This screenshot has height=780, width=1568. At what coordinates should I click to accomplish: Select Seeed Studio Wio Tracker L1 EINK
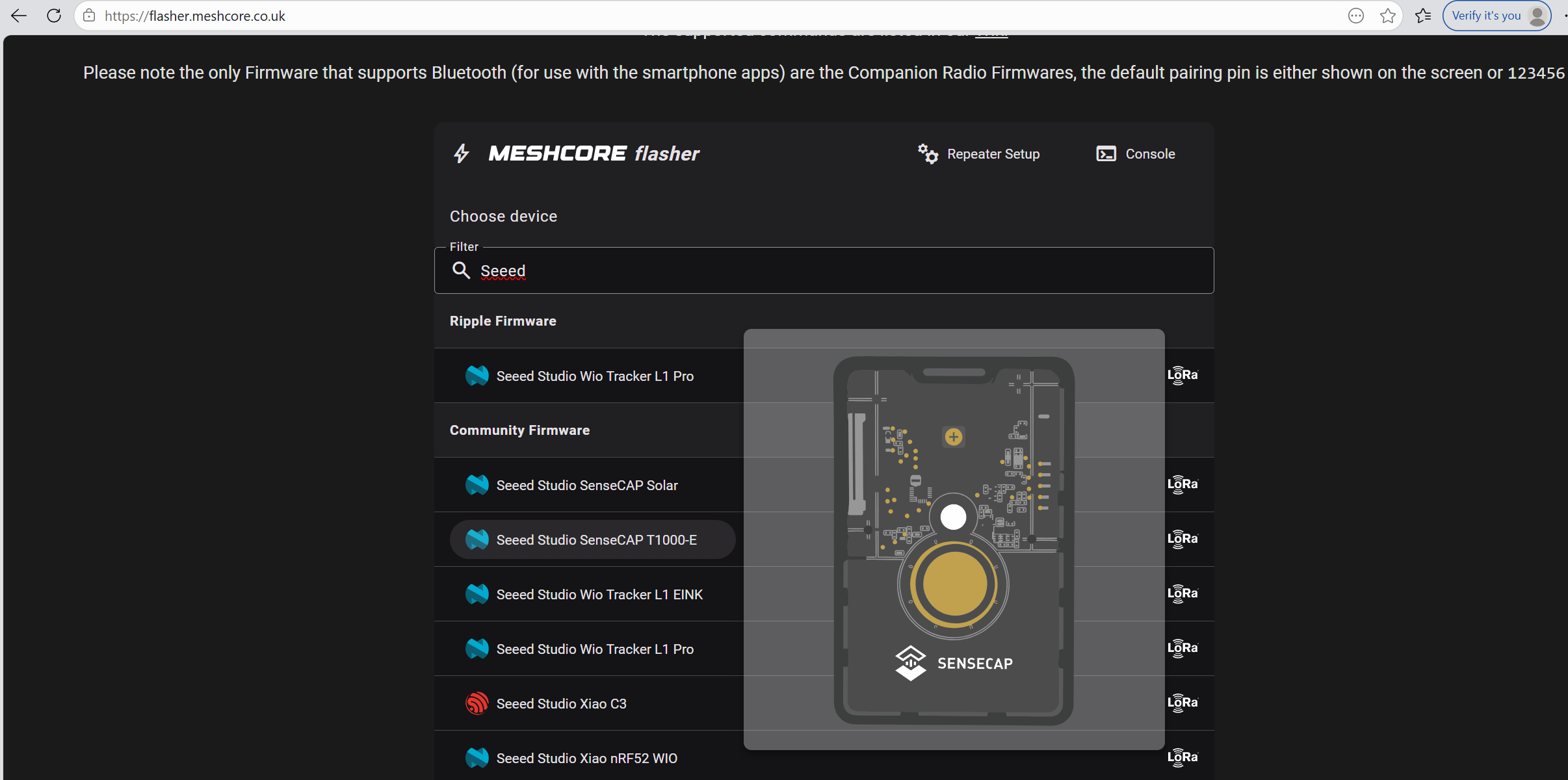(599, 594)
